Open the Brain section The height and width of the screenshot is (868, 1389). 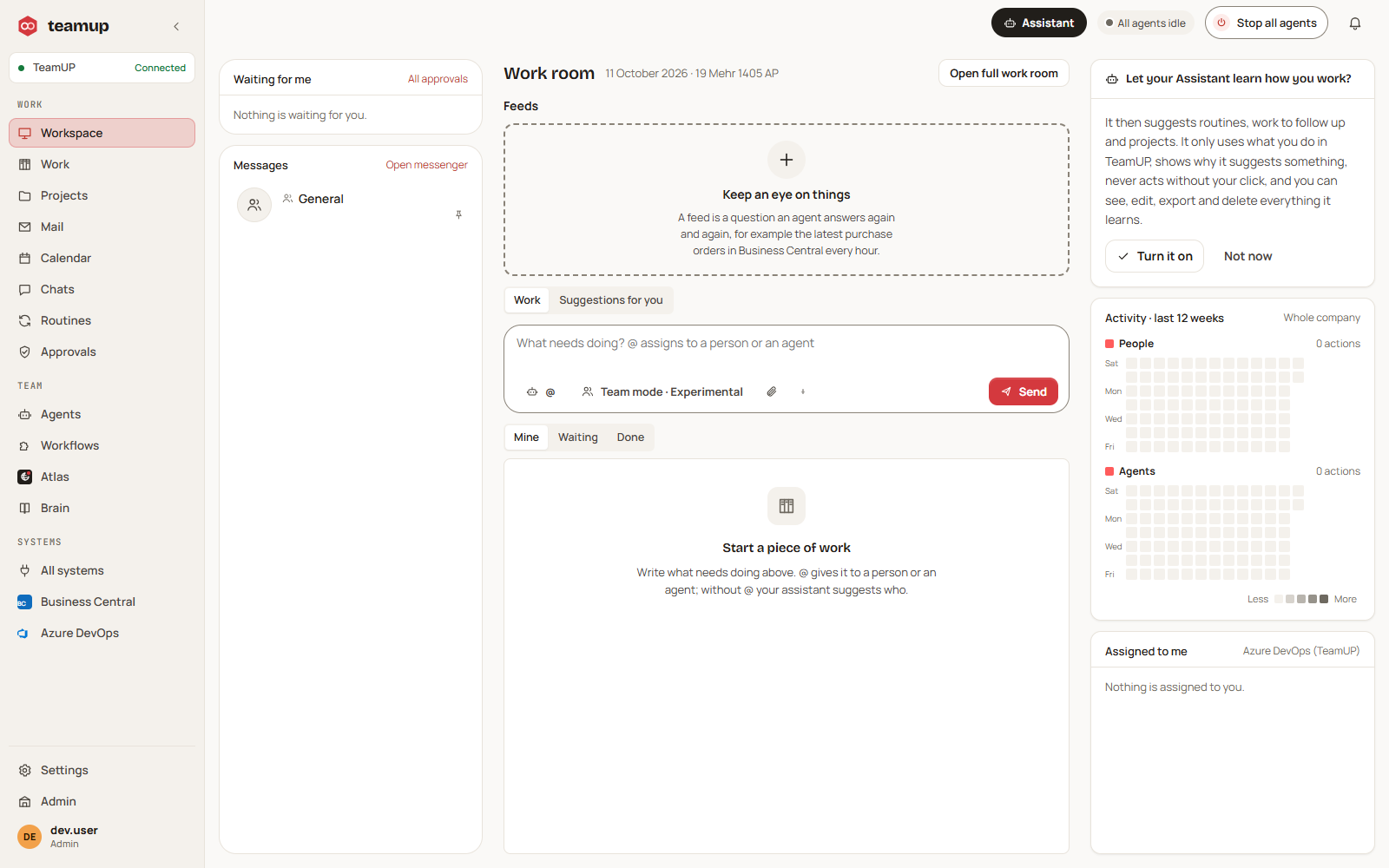point(102,508)
